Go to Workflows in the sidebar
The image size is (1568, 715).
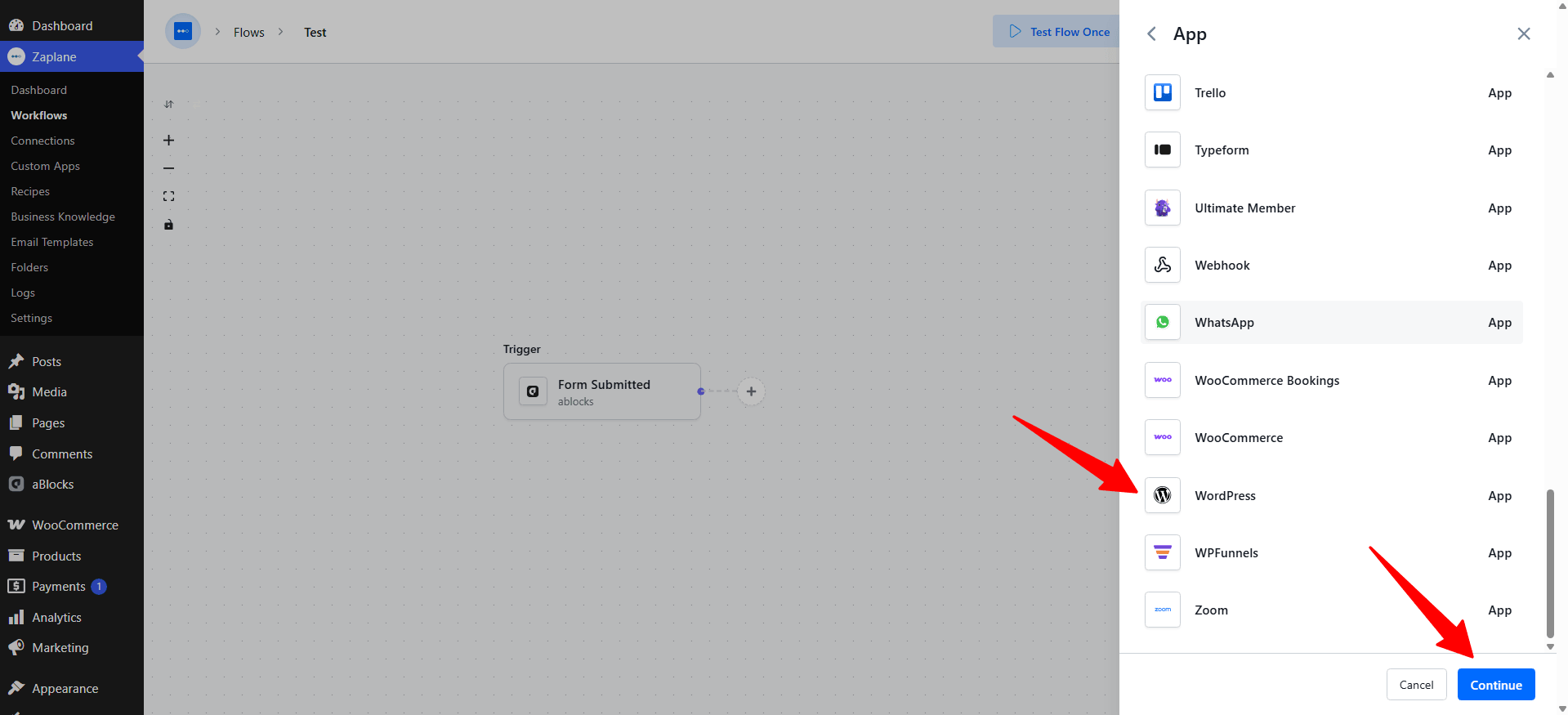pos(38,115)
